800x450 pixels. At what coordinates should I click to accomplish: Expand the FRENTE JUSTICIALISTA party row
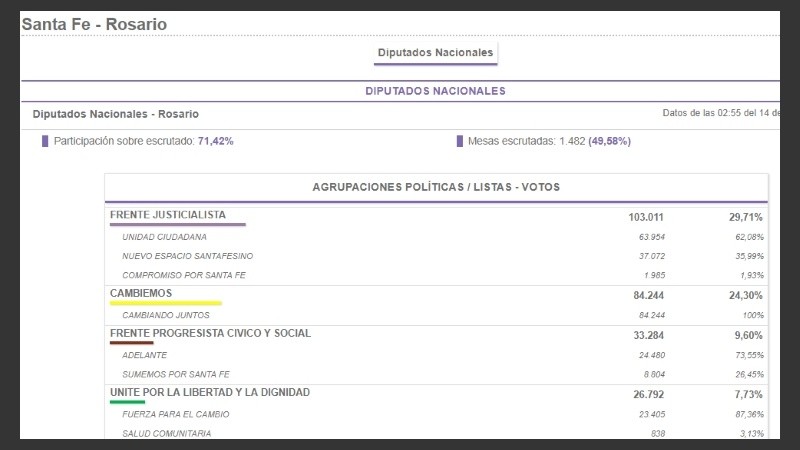coord(168,215)
